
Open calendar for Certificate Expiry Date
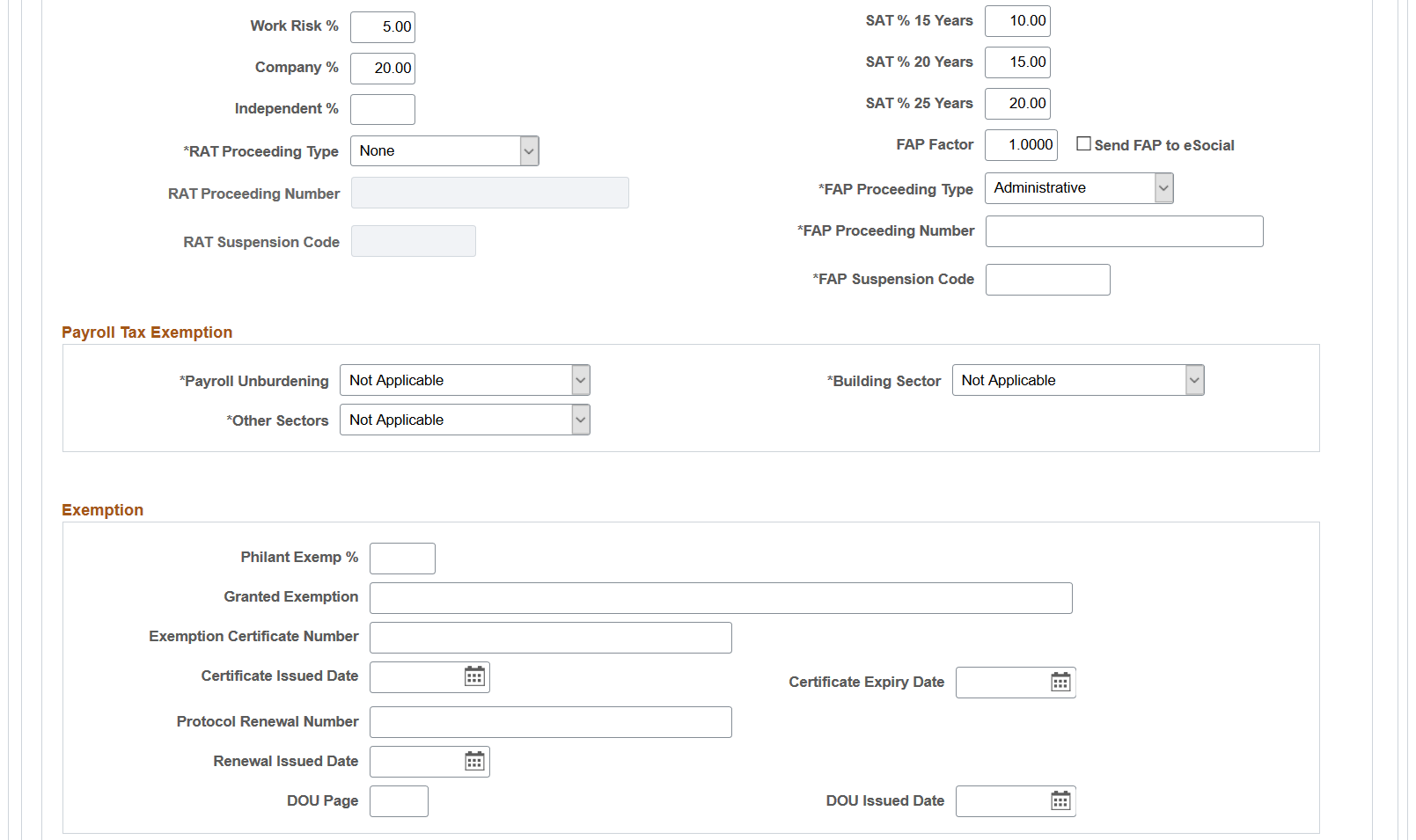[1060, 683]
